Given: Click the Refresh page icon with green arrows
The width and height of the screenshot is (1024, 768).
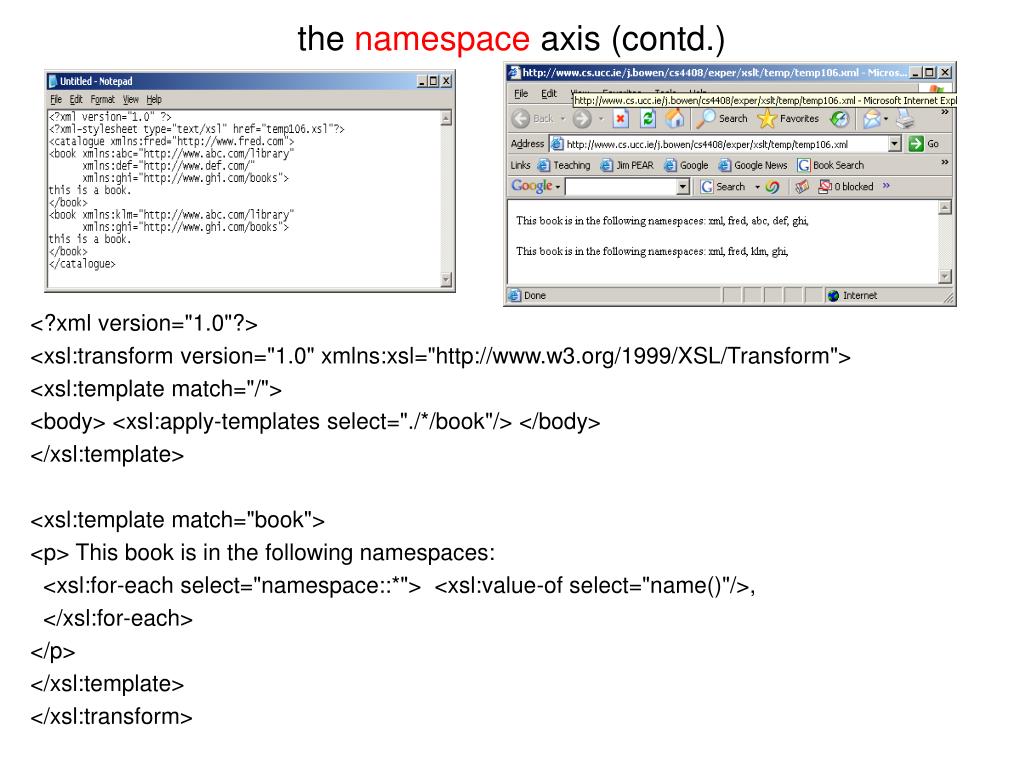Looking at the screenshot, I should pos(648,119).
